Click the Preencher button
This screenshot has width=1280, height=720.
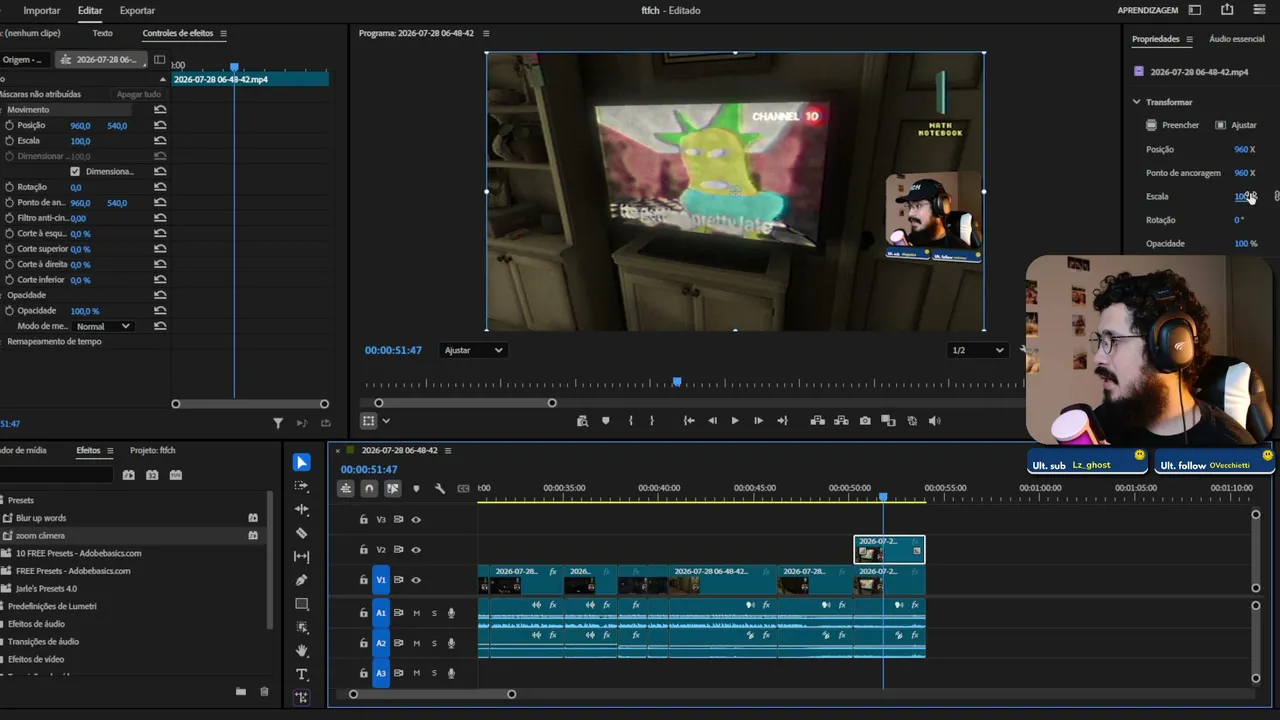pos(1173,125)
